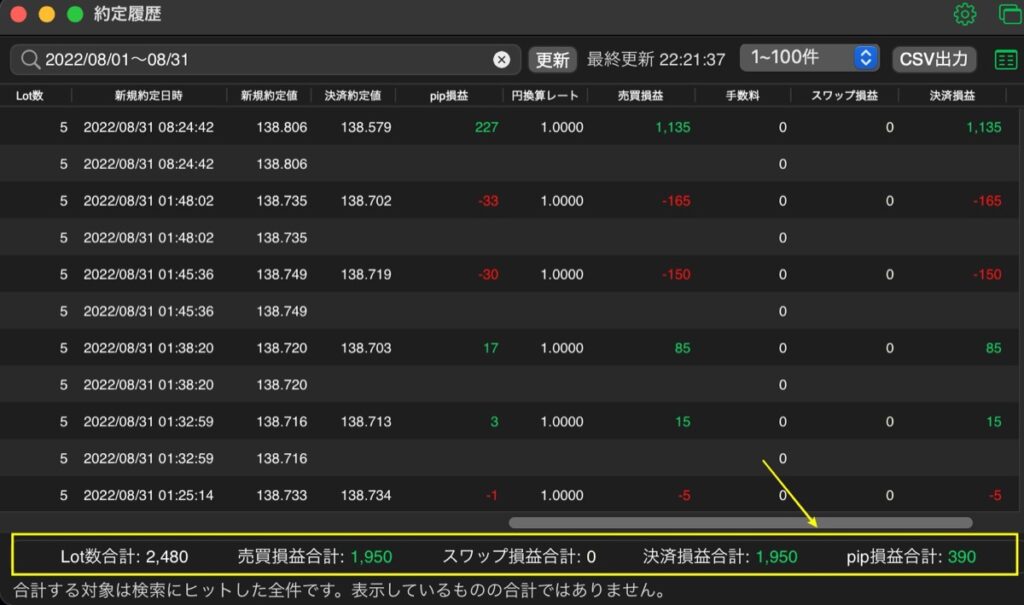Viewport: 1024px width, 605px height.
Task: Click the green window layout icon
Action: point(1010,14)
